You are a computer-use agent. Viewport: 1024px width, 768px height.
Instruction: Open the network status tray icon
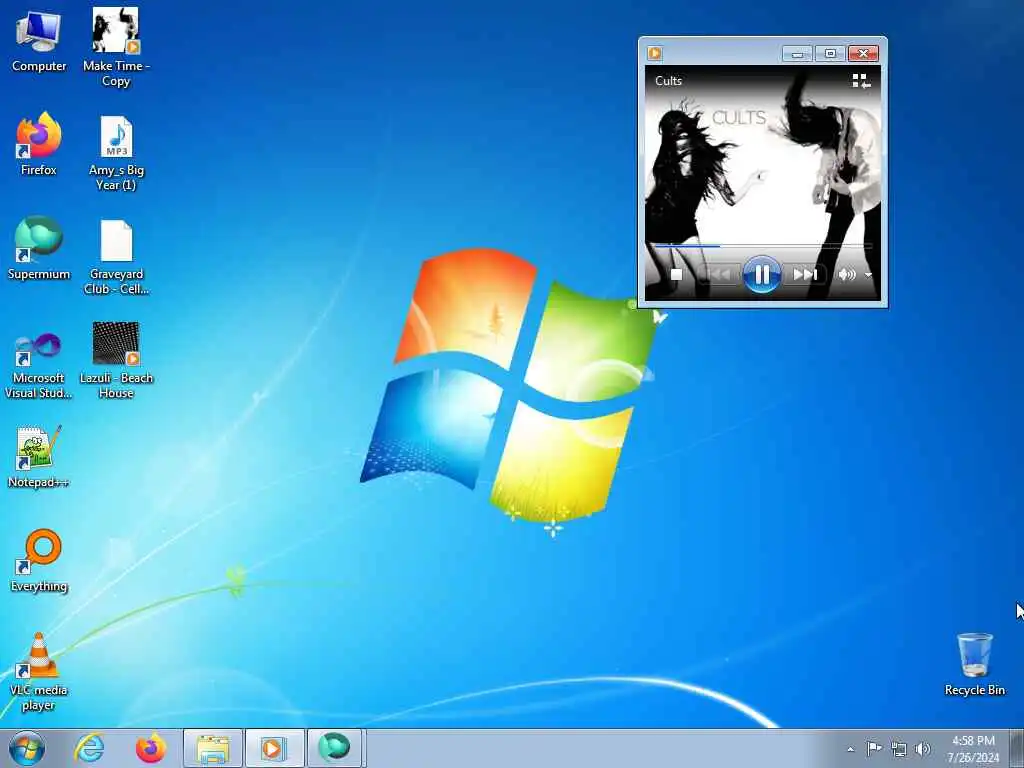click(x=899, y=749)
